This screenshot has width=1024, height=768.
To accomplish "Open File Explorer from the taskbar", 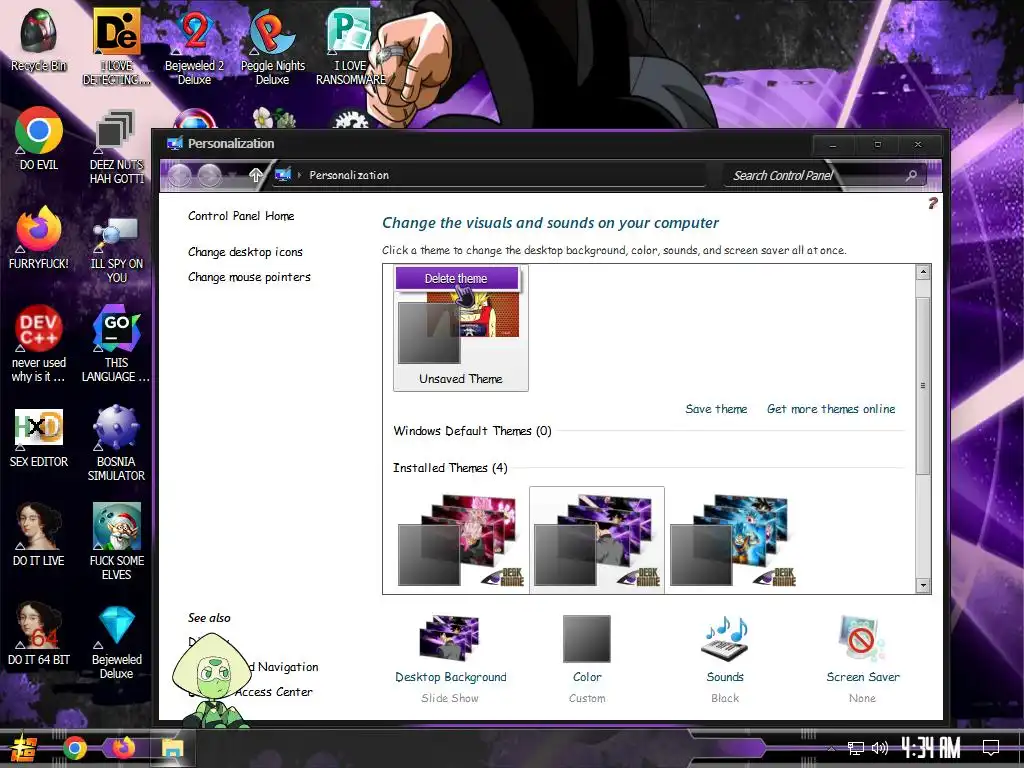I will pos(173,748).
